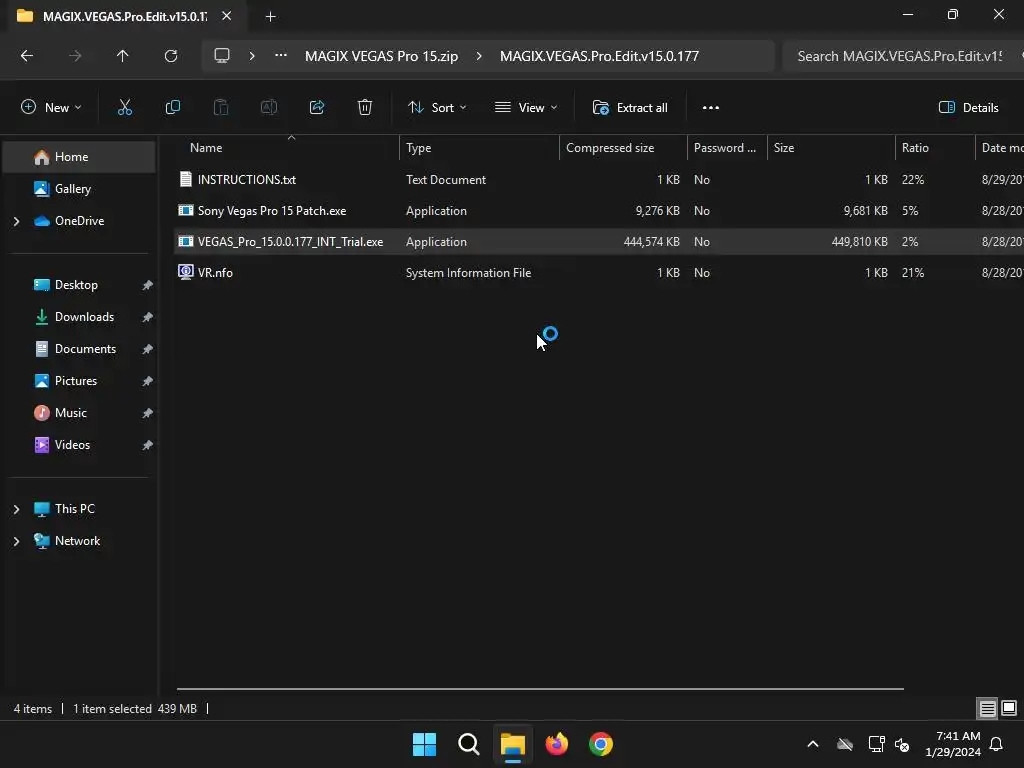Sort by Compressed size column header
This screenshot has width=1024, height=768.
pyautogui.click(x=623, y=148)
